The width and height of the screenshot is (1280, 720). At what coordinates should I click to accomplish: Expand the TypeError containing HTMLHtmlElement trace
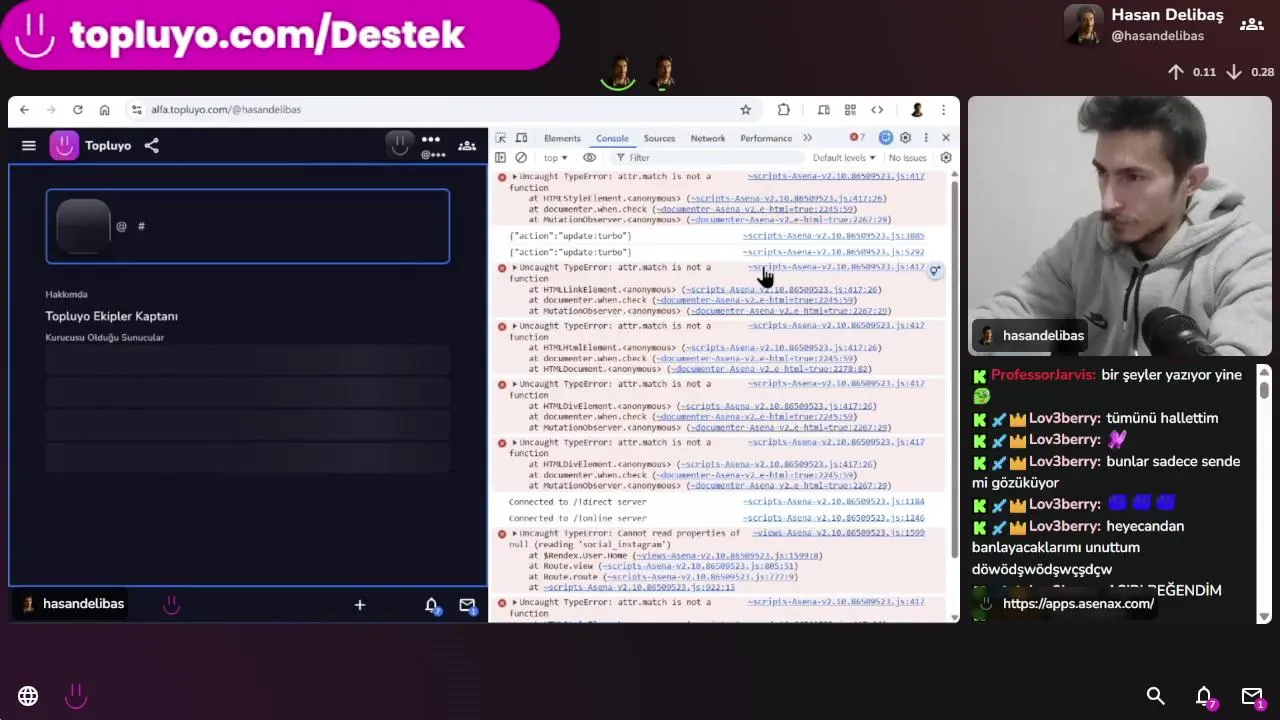pyautogui.click(x=515, y=326)
